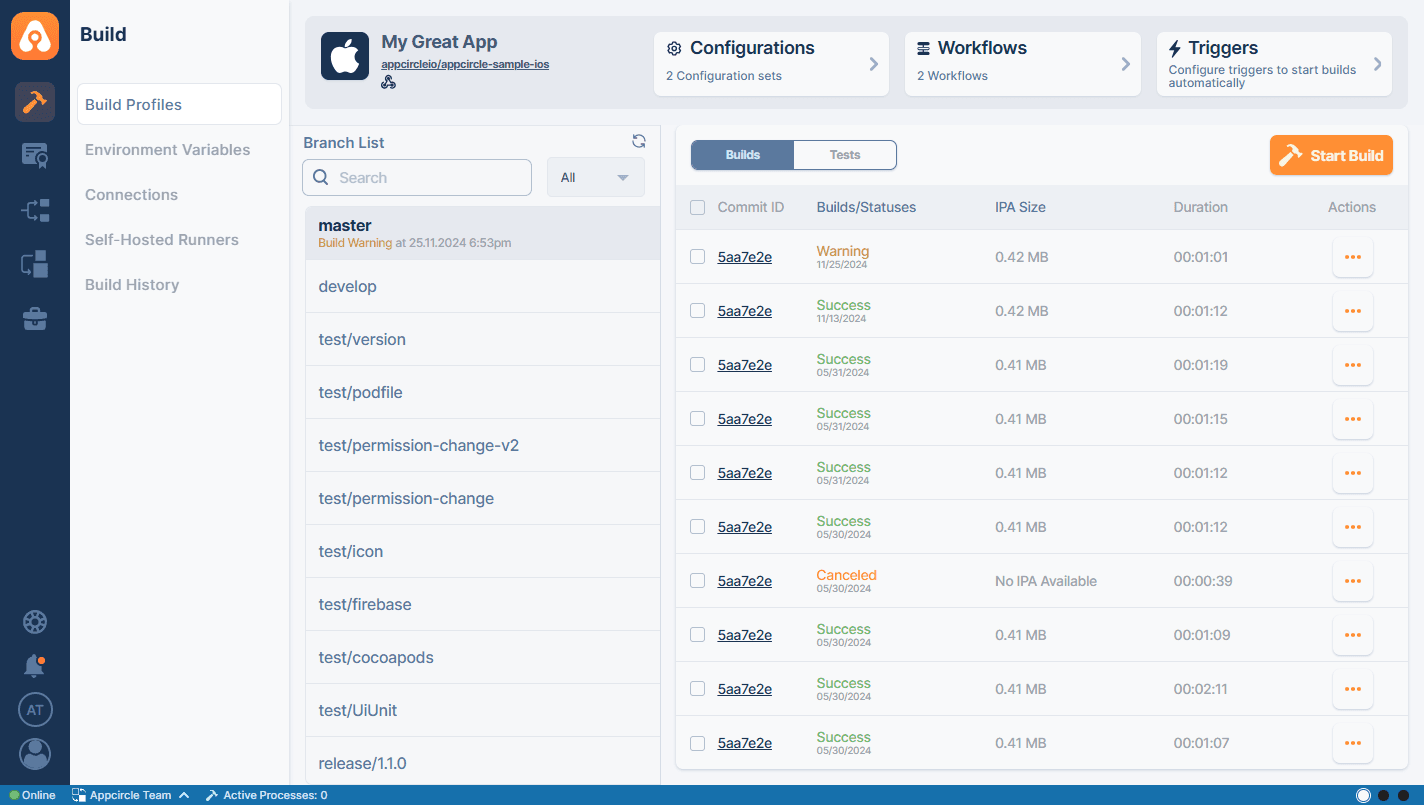Open Self-Hosted Runners menu item

coord(162,240)
